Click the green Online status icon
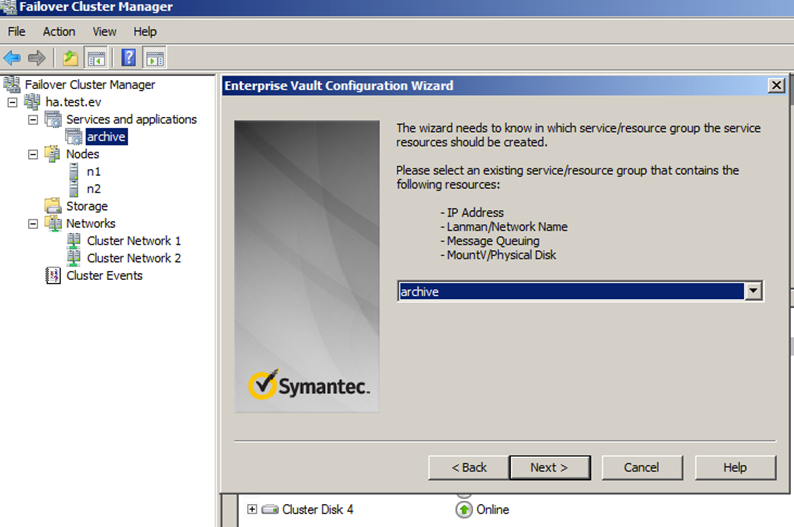Image resolution: width=794 pixels, height=527 pixels. point(464,510)
